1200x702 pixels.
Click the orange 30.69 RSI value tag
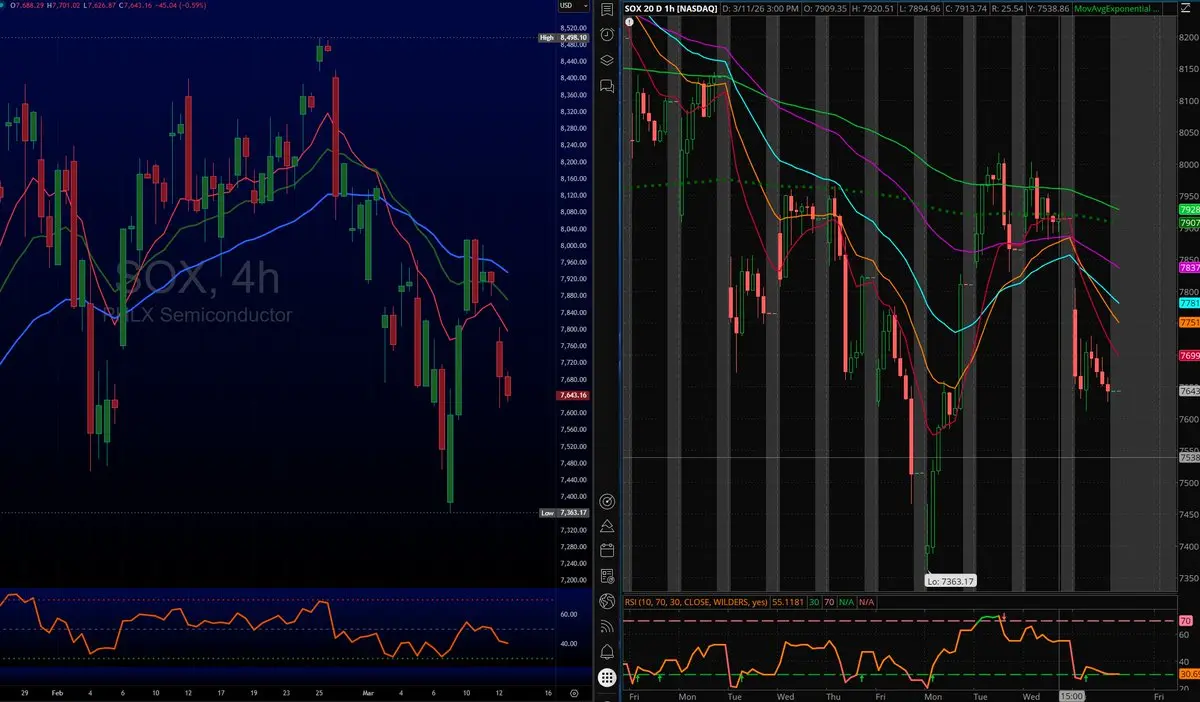[x=1189, y=674]
